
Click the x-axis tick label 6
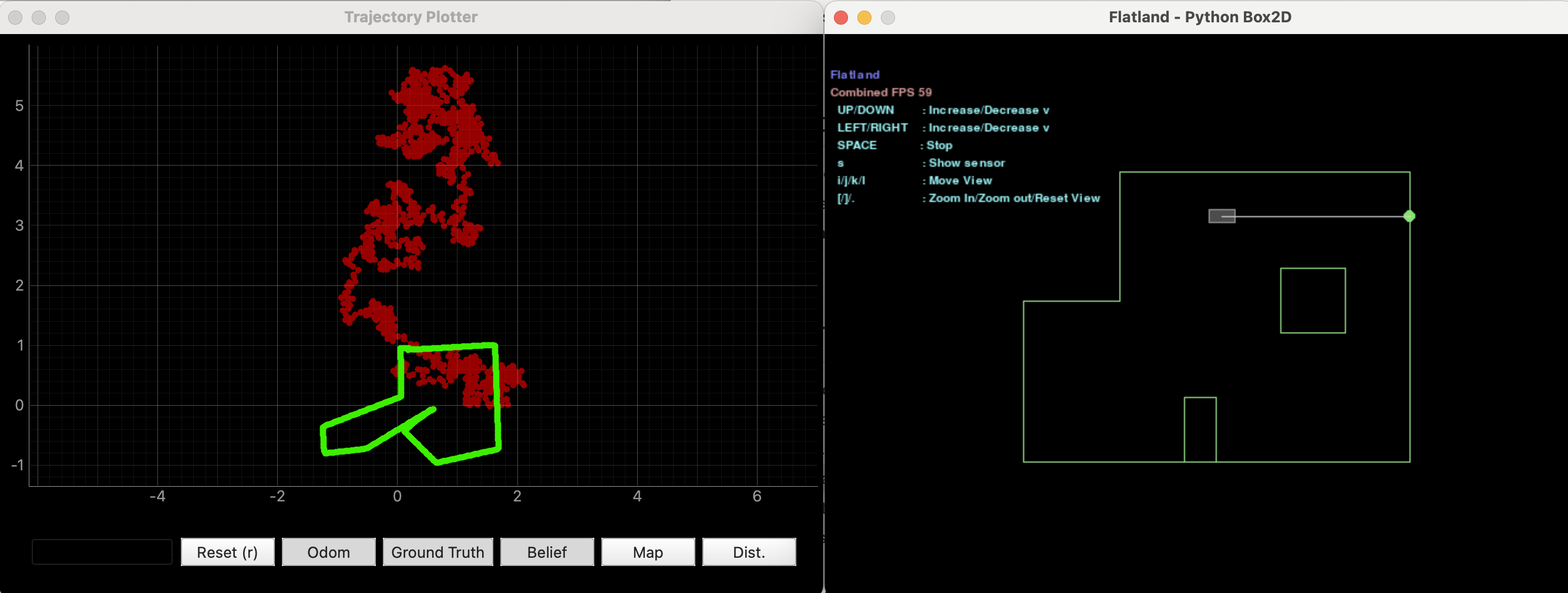(x=756, y=496)
